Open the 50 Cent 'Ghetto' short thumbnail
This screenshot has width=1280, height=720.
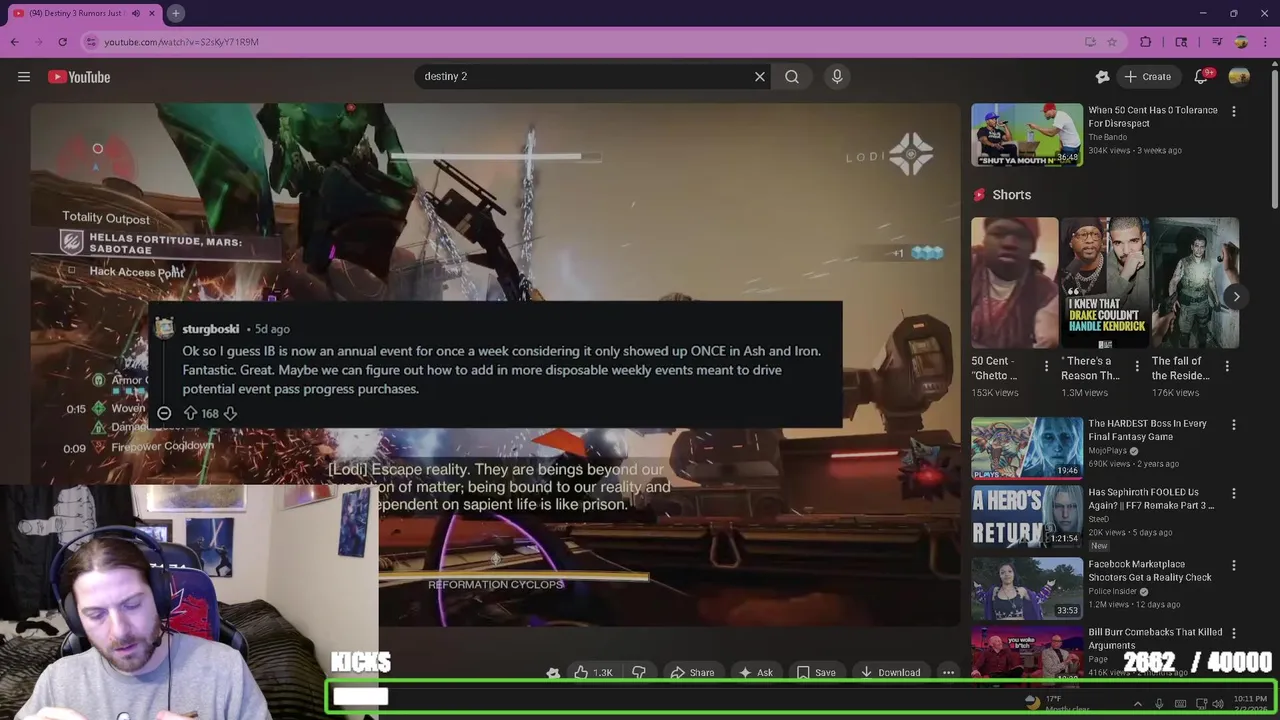click(1014, 283)
